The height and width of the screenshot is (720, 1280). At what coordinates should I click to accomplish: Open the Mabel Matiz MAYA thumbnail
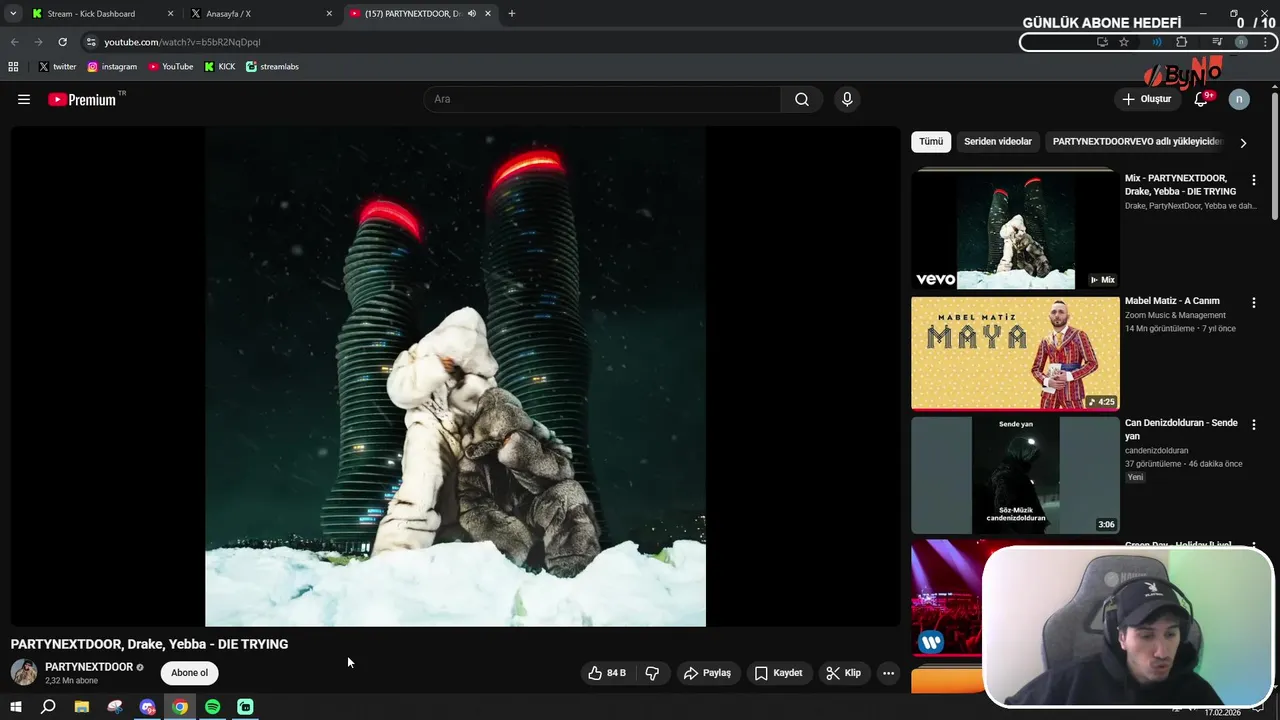point(1015,353)
